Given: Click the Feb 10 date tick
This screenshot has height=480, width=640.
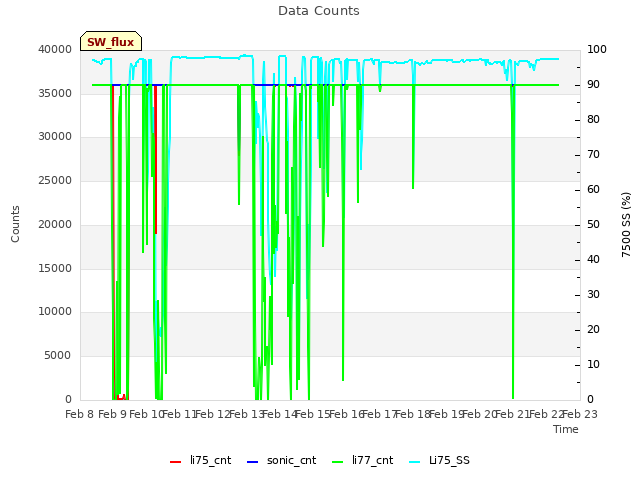Looking at the screenshot, I should pyautogui.click(x=146, y=415).
